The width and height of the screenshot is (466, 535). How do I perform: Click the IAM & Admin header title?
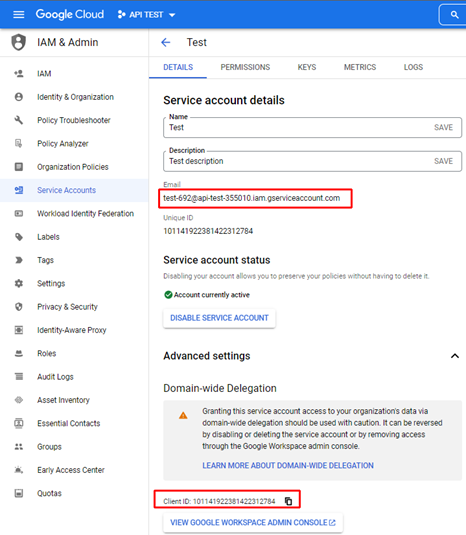coord(68,42)
